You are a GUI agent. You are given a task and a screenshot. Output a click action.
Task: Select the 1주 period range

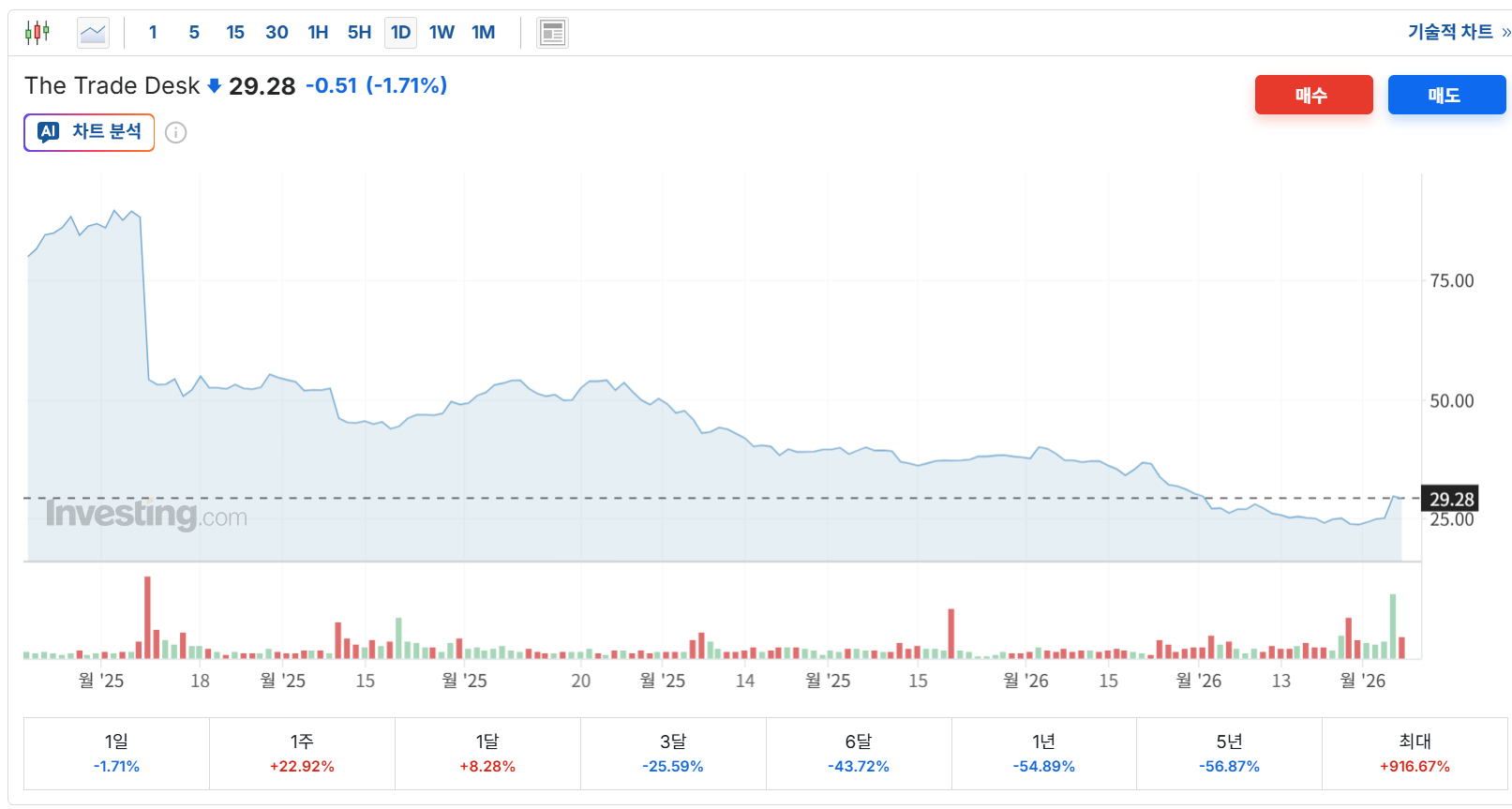[302, 754]
